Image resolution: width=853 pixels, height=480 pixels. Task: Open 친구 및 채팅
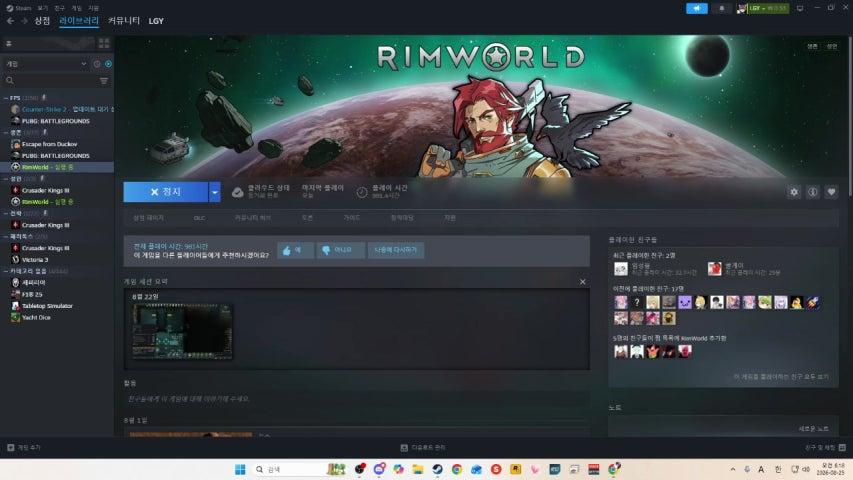point(825,447)
